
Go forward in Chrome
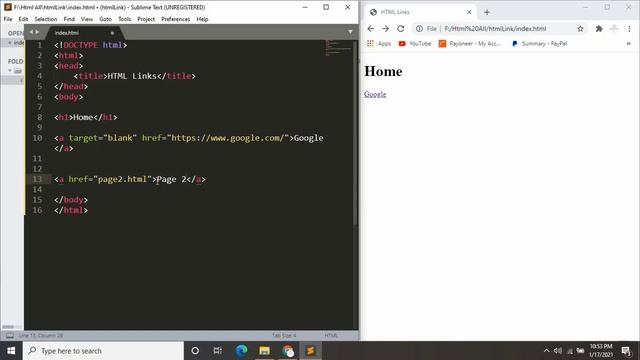[x=385, y=29]
